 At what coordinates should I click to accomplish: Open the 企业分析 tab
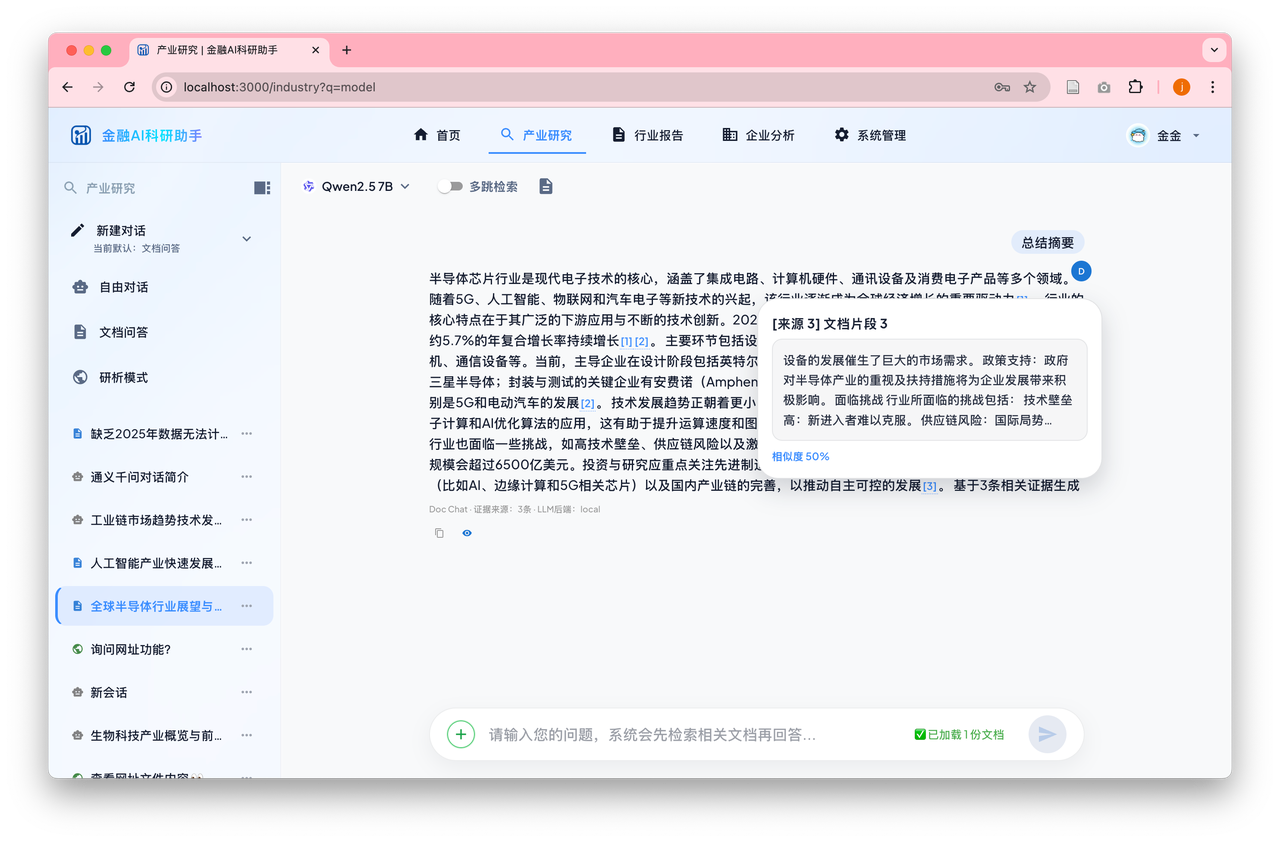point(758,135)
